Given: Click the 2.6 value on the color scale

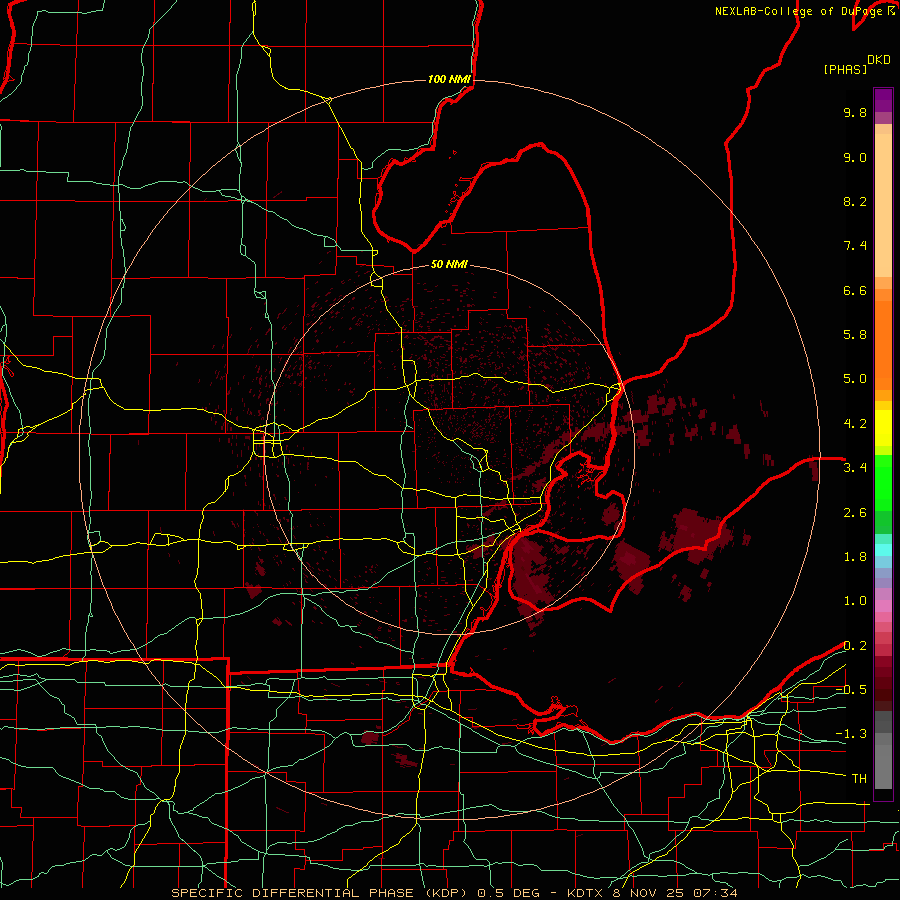Looking at the screenshot, I should [855, 513].
